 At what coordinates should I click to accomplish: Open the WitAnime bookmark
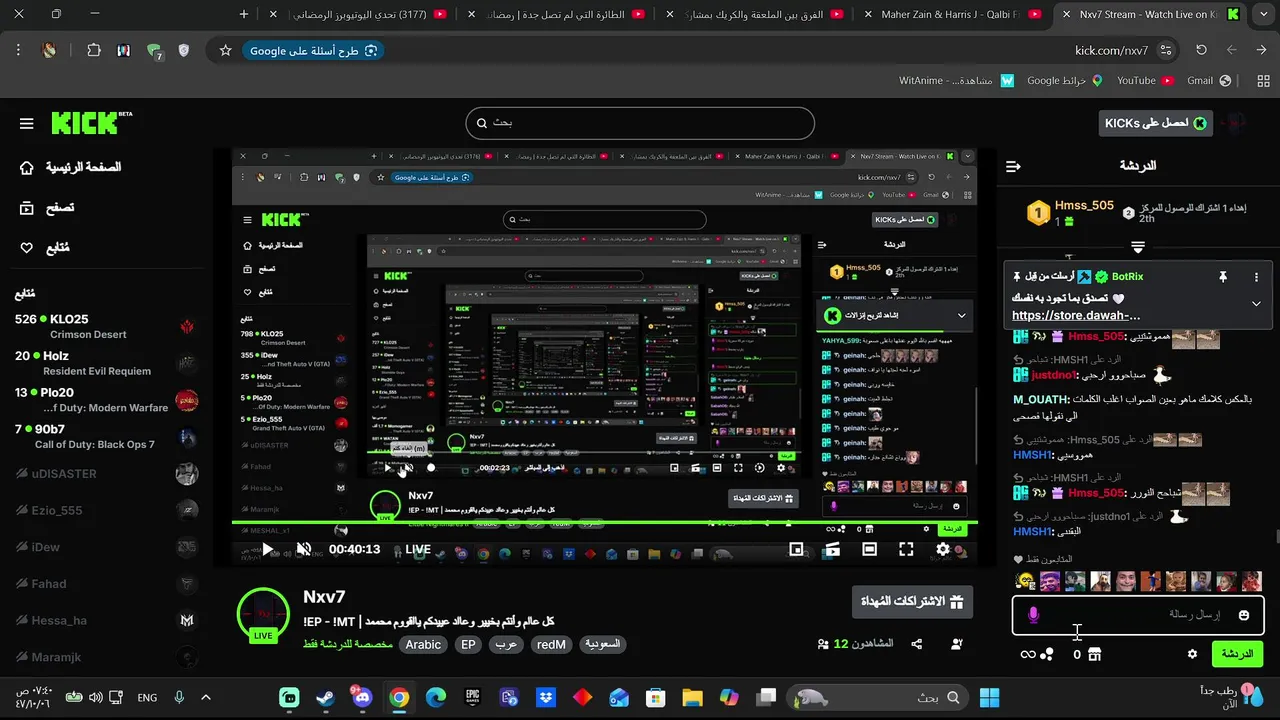956,80
